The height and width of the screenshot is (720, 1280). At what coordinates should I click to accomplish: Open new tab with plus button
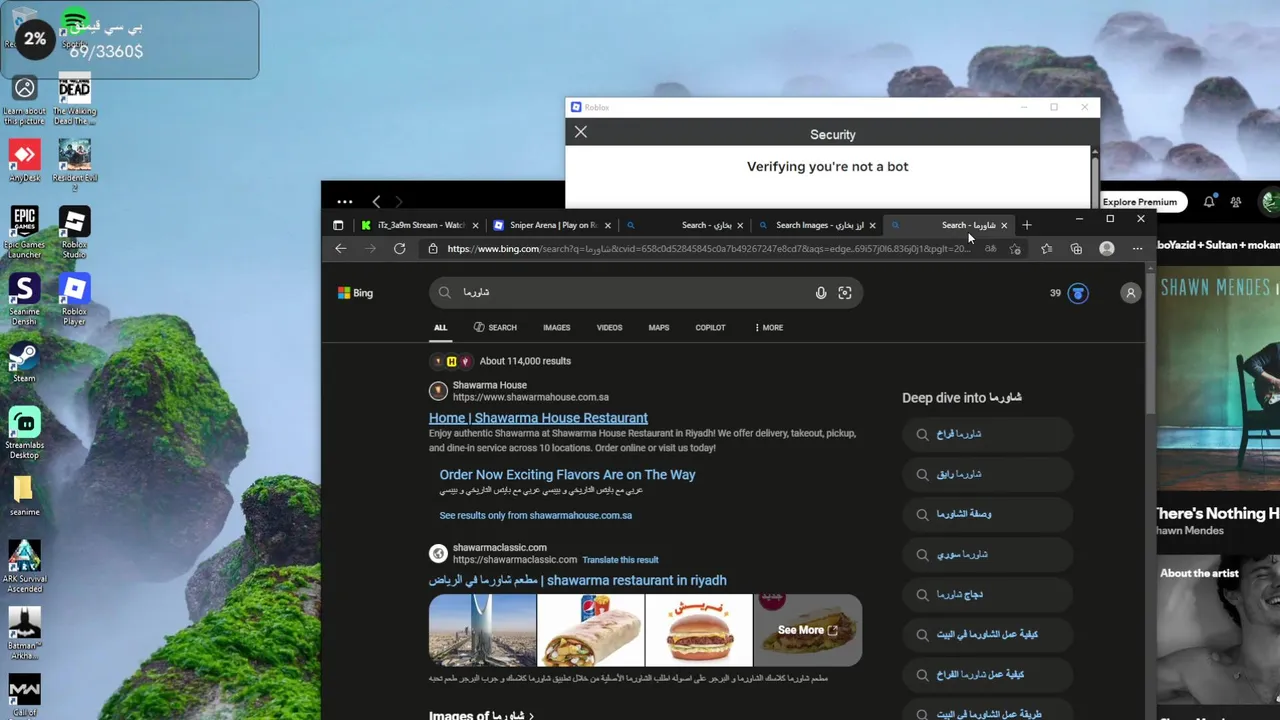click(1027, 225)
